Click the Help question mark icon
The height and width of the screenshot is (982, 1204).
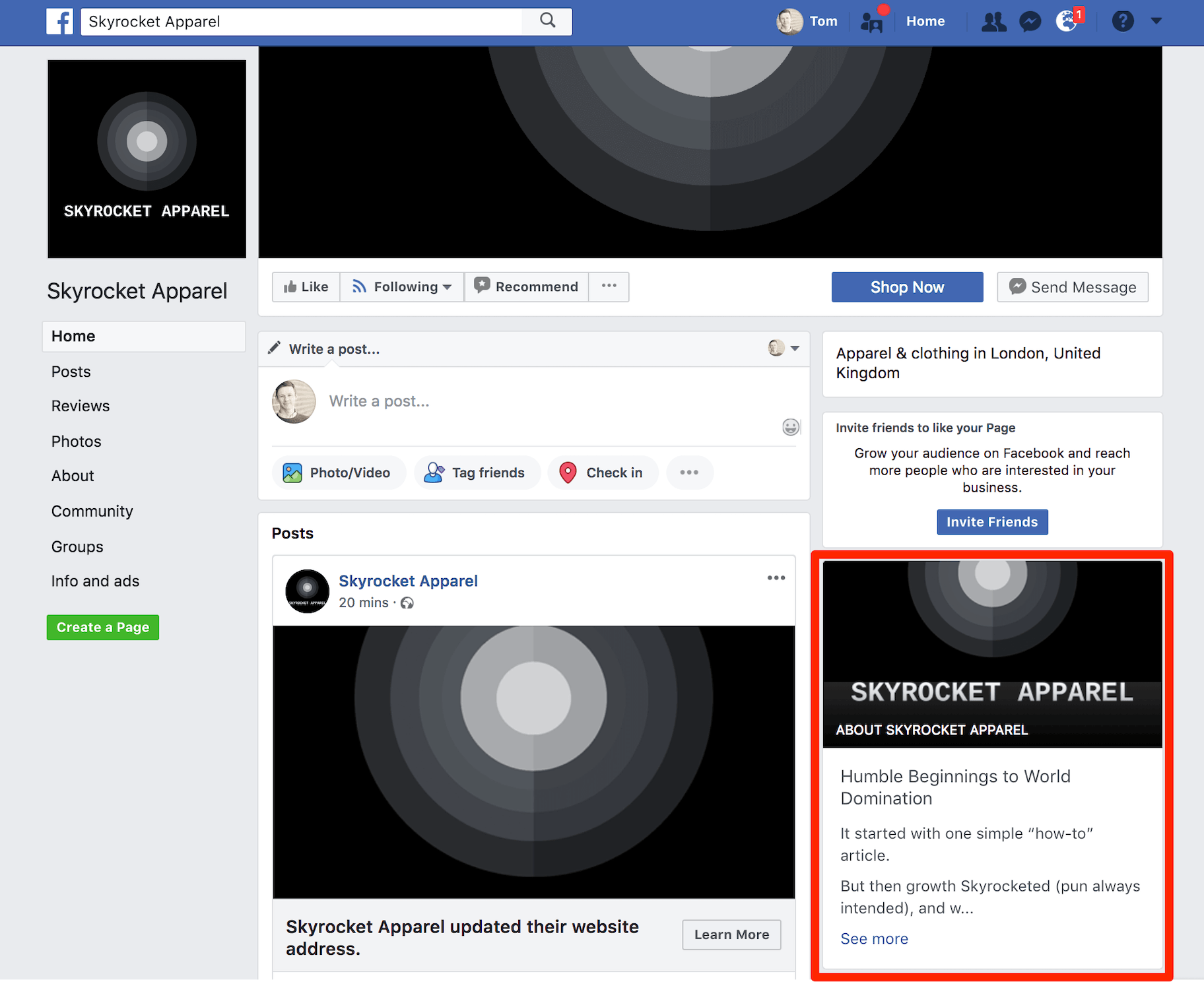(x=1123, y=21)
